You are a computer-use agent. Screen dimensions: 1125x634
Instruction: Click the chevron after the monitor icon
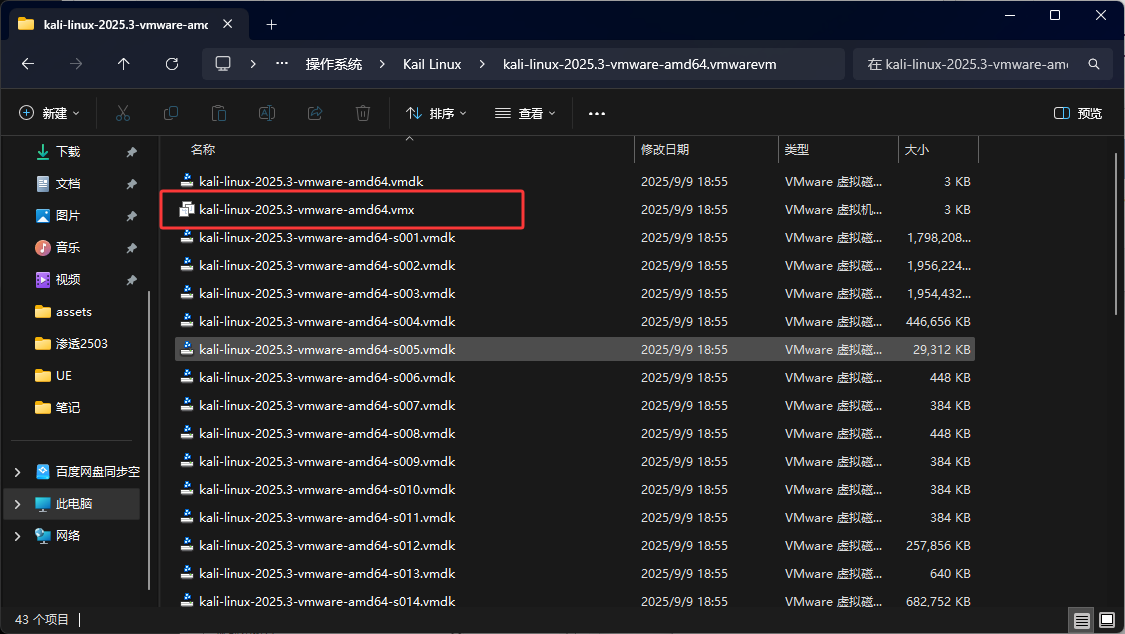point(253,65)
